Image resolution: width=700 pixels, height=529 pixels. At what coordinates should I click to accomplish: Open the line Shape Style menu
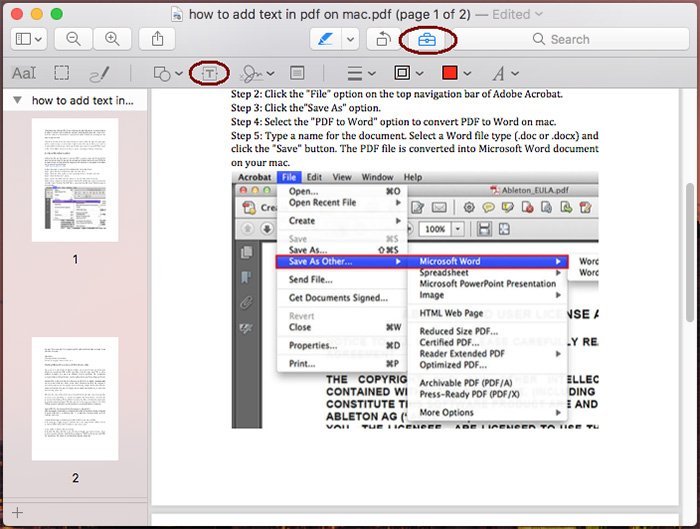[x=361, y=73]
